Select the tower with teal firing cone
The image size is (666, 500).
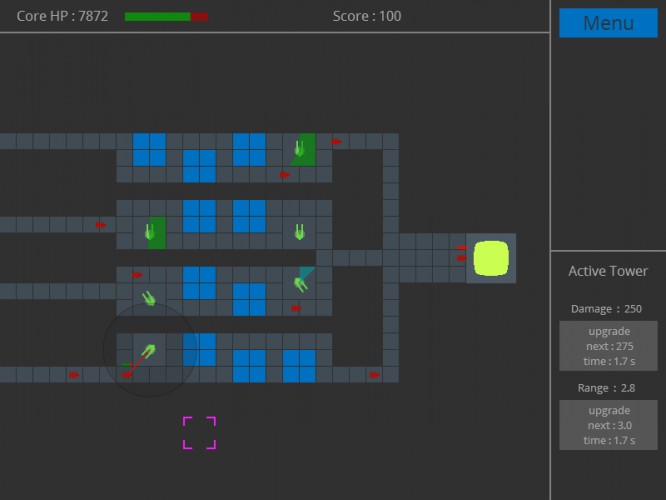coord(300,284)
